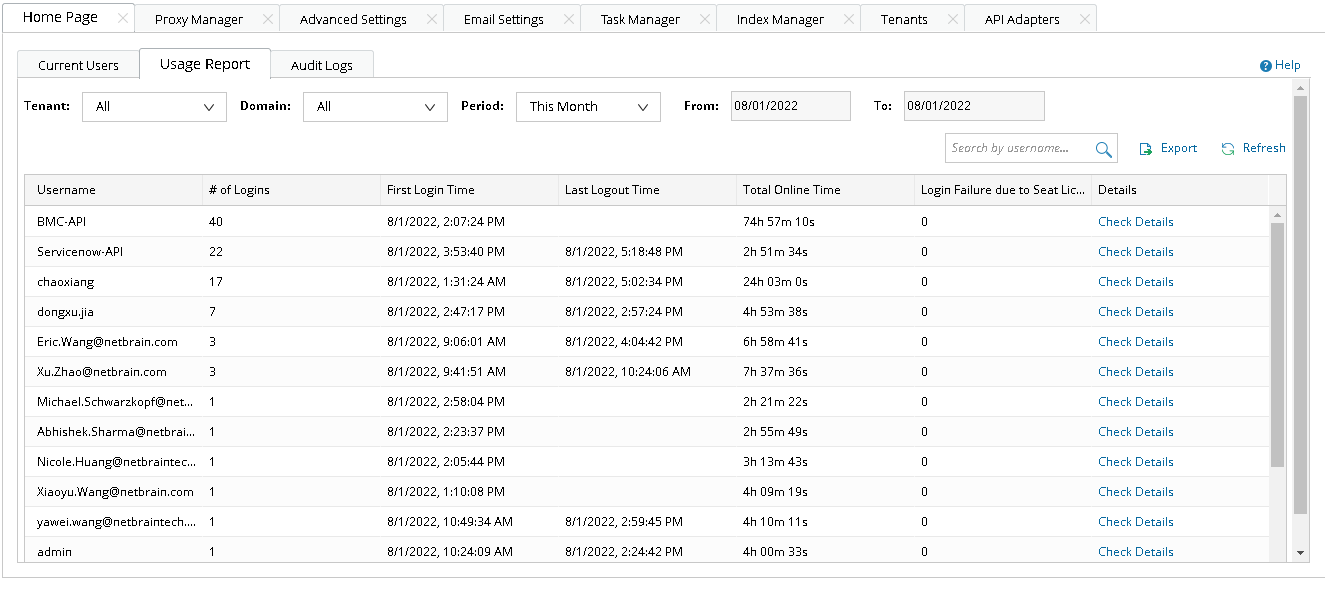Refresh the usage report data
The height and width of the screenshot is (595, 1325).
click(1252, 147)
